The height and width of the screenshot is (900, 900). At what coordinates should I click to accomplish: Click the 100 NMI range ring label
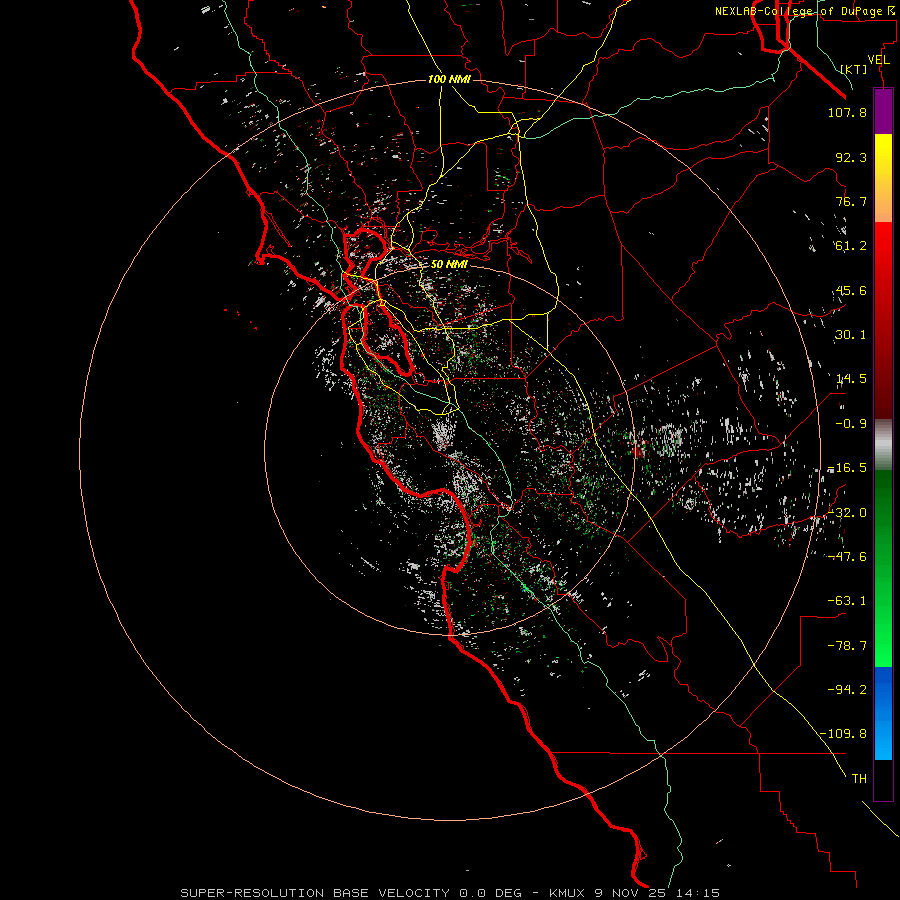[x=449, y=79]
